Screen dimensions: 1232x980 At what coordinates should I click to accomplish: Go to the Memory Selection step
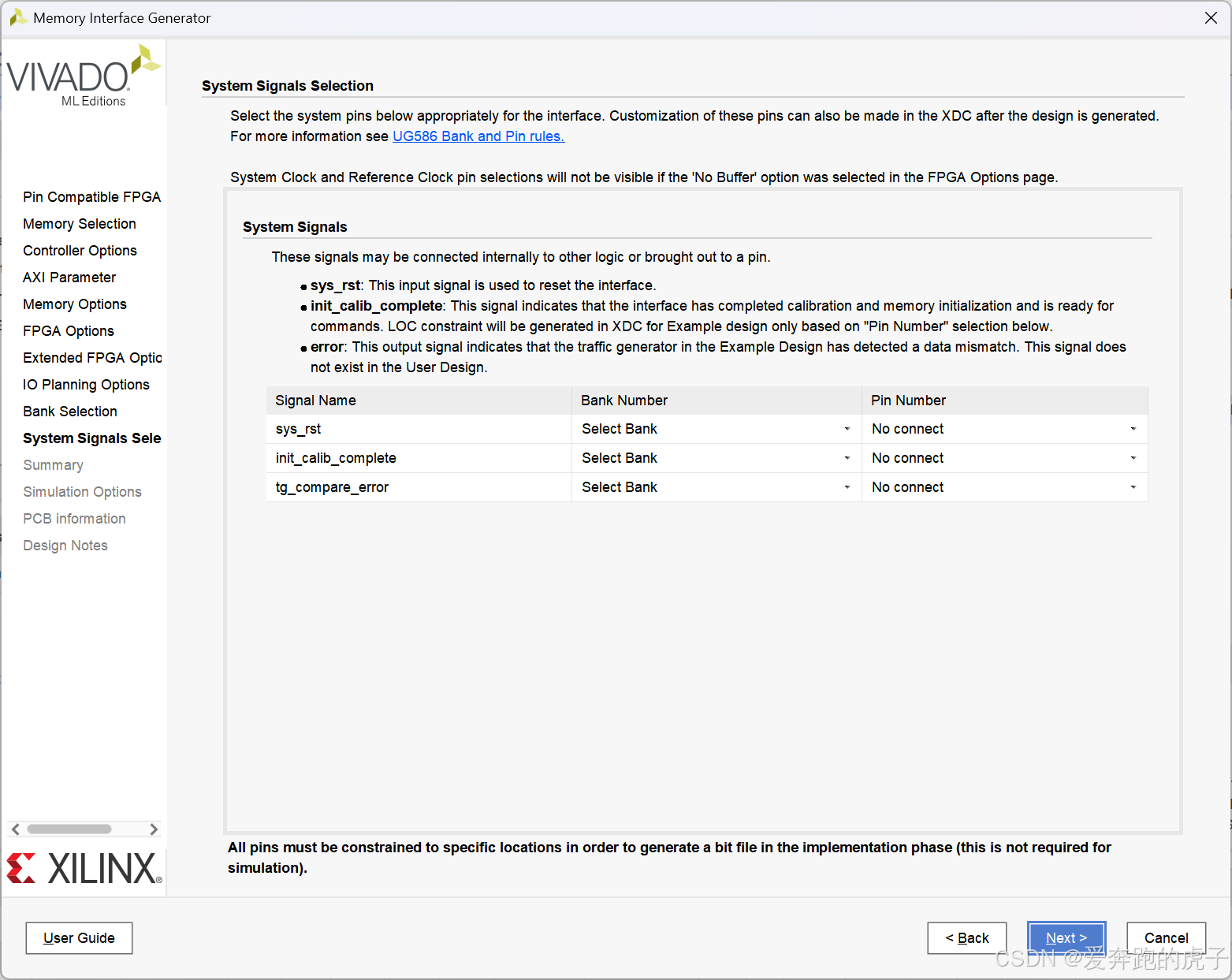coord(80,224)
